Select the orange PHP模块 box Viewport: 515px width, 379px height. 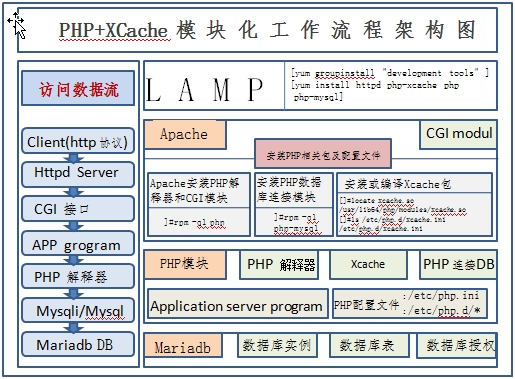(185, 265)
